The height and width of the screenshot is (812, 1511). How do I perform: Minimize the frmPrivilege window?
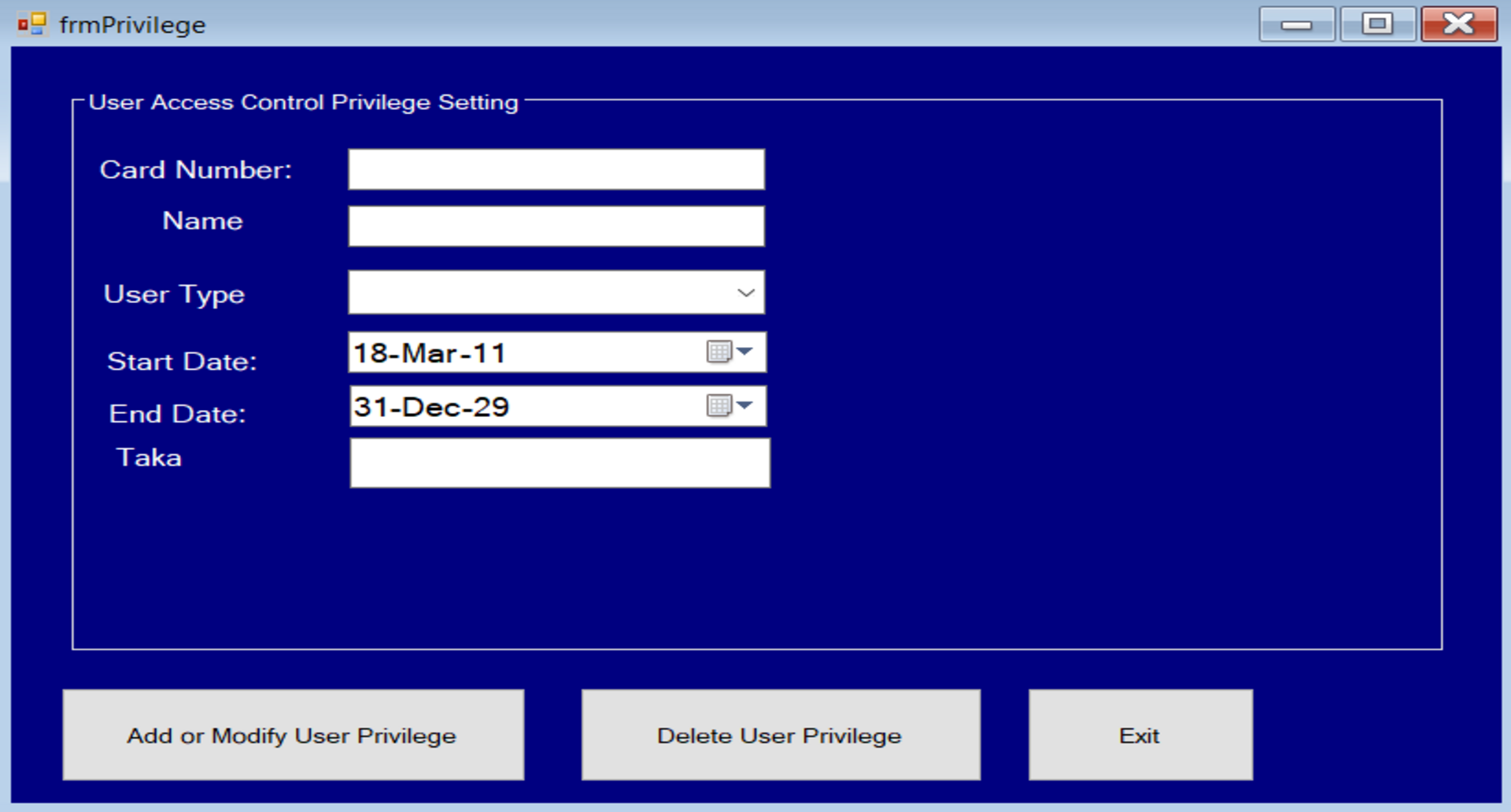point(1296,24)
